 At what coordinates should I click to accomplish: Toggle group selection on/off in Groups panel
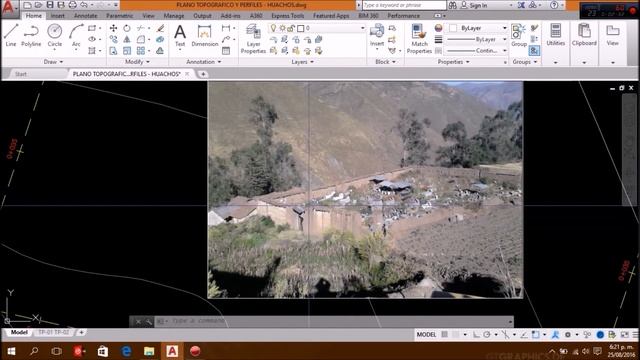tap(534, 51)
